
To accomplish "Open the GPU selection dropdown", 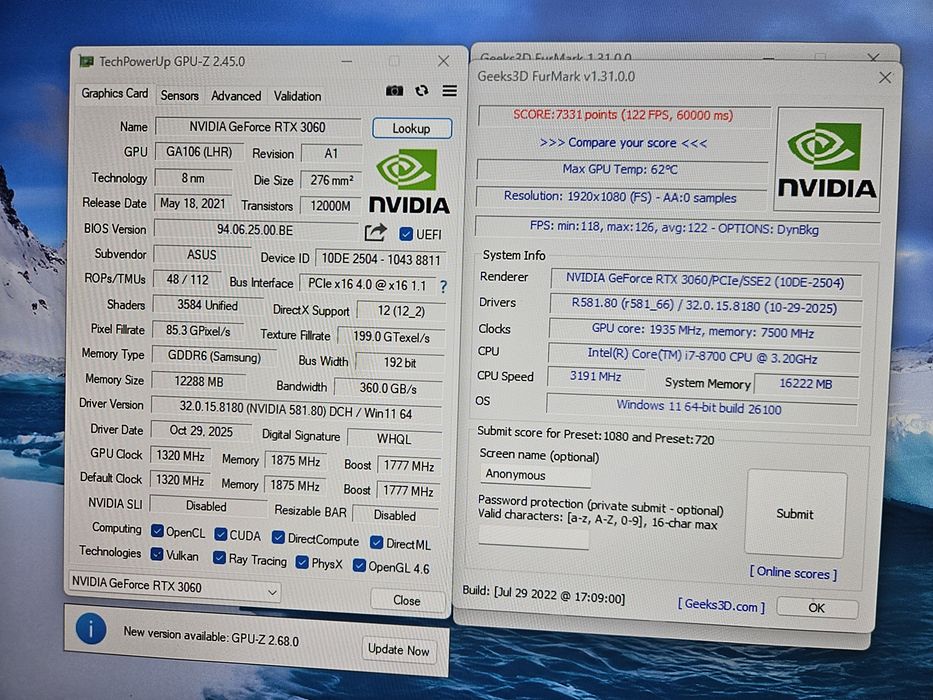I will coord(175,586).
